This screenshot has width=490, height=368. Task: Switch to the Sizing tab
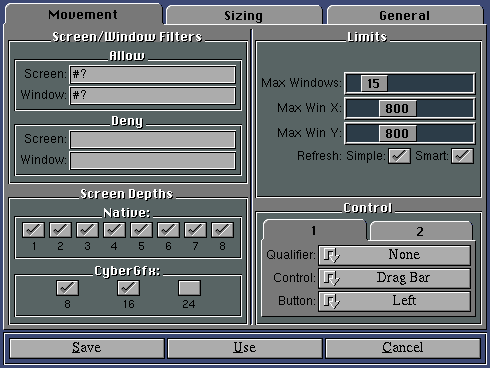coord(244,15)
